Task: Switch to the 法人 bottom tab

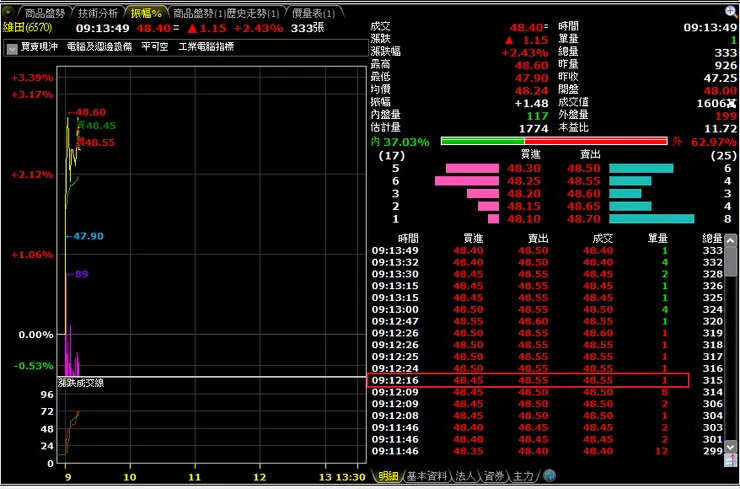Action: [x=465, y=476]
